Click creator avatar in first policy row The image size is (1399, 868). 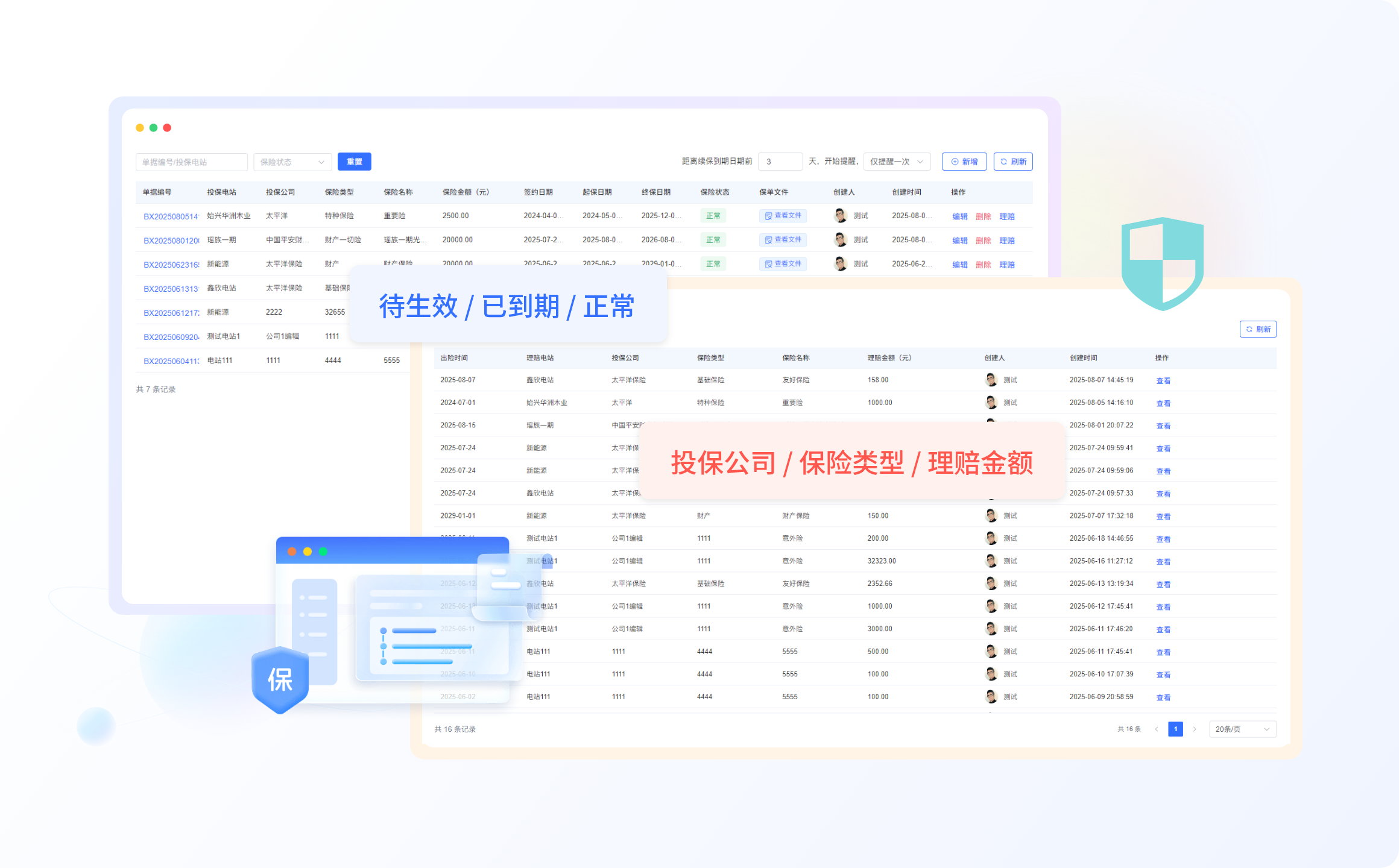point(841,216)
